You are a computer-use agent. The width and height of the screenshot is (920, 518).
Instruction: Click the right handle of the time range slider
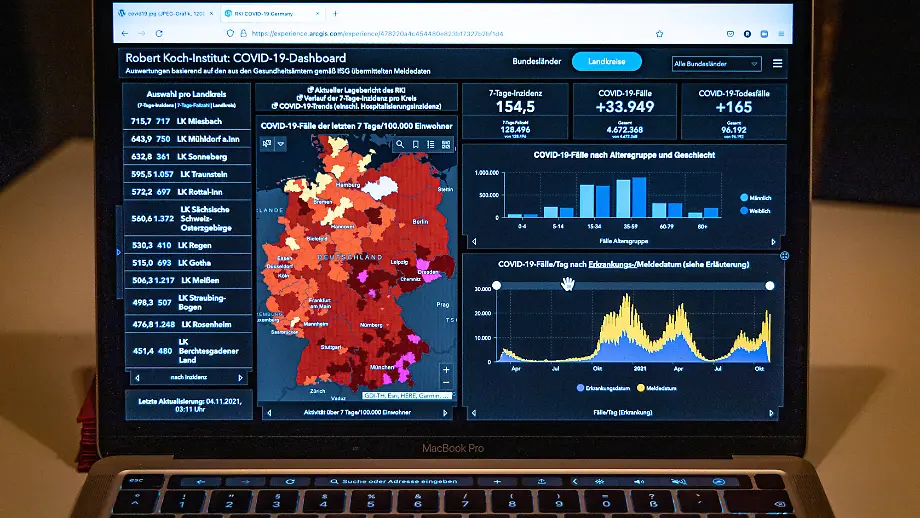click(x=769, y=286)
